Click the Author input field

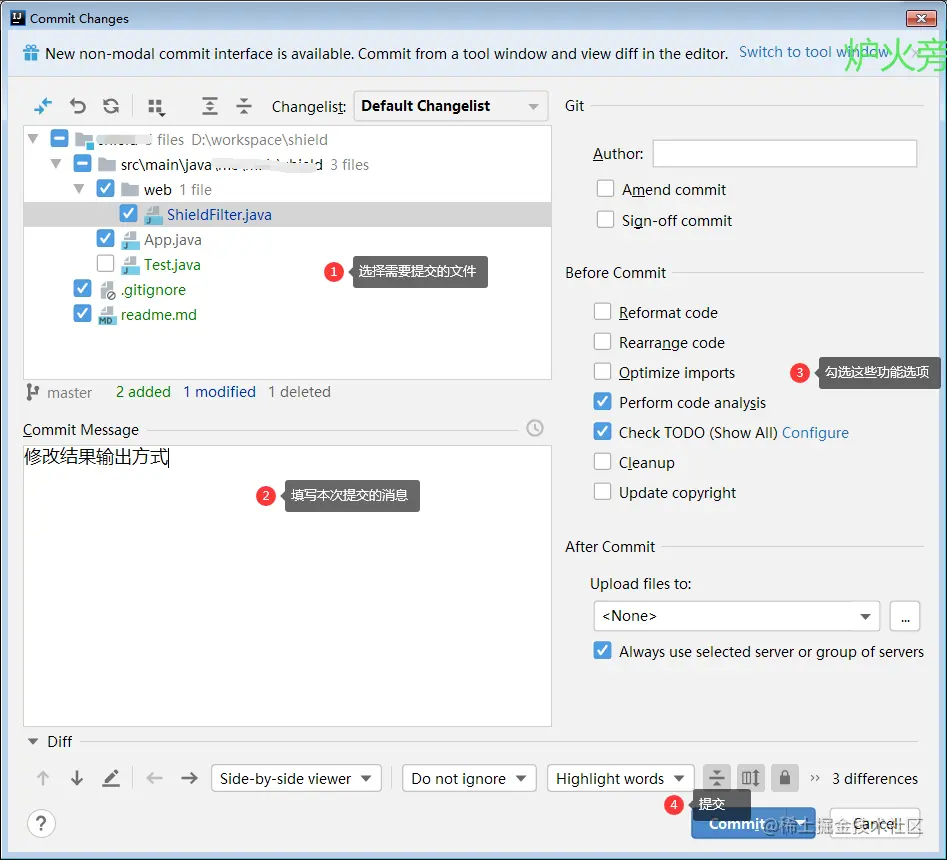click(785, 153)
